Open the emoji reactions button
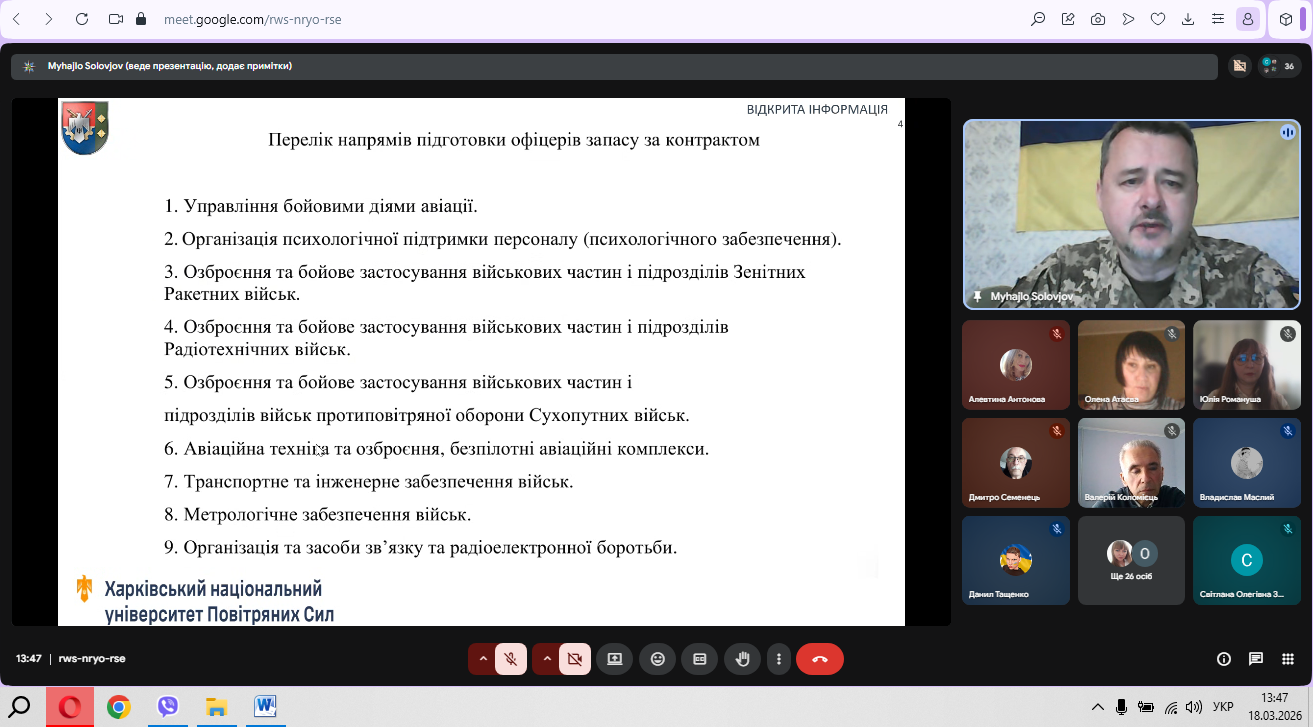This screenshot has height=727, width=1313. pos(657,659)
